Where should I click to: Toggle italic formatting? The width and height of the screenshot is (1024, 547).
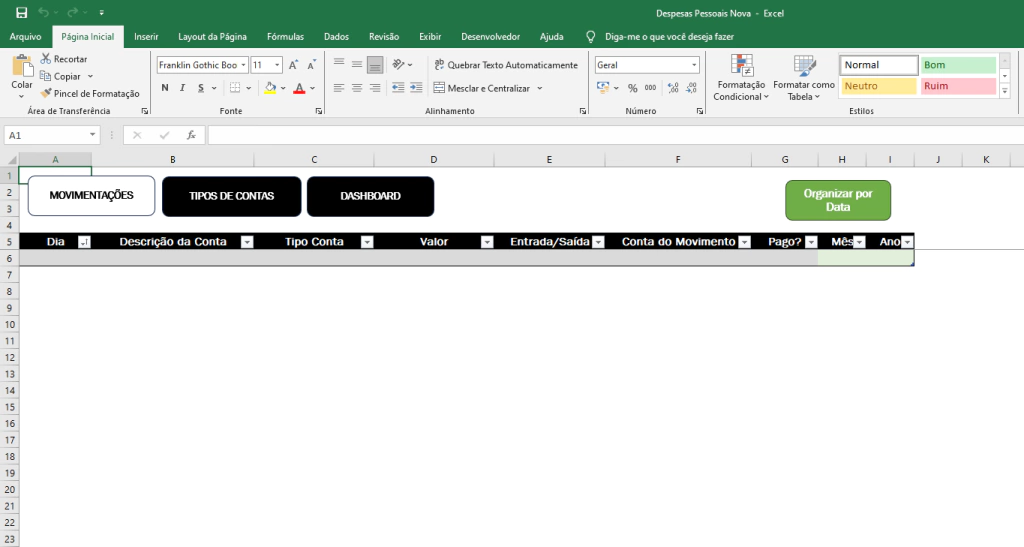click(184, 88)
